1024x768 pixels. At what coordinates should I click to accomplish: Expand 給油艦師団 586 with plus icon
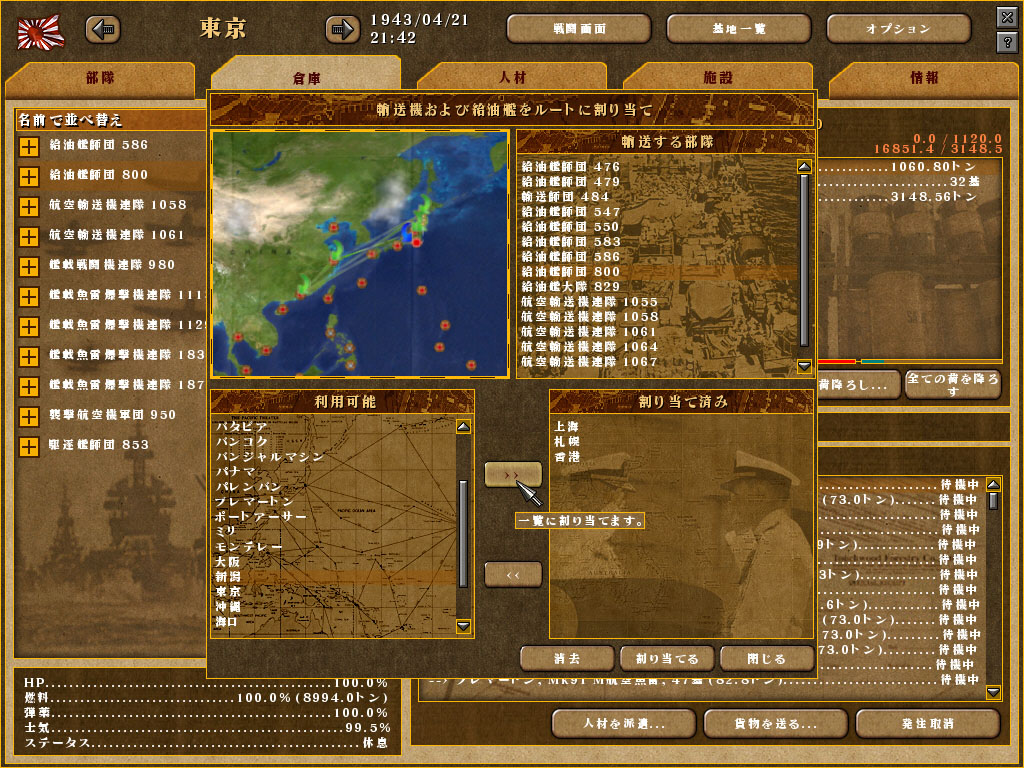28,146
